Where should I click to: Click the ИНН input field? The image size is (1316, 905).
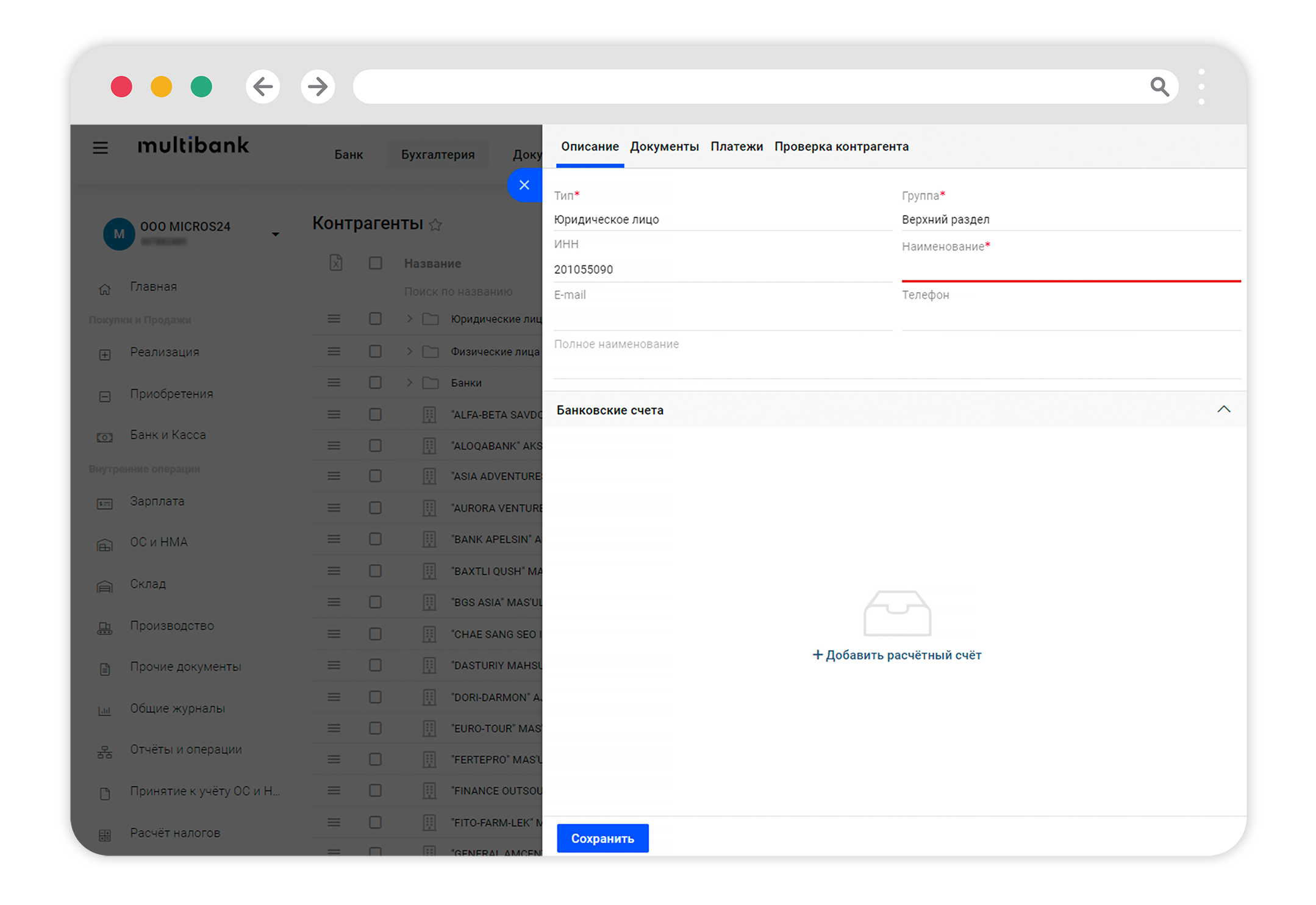[723, 270]
